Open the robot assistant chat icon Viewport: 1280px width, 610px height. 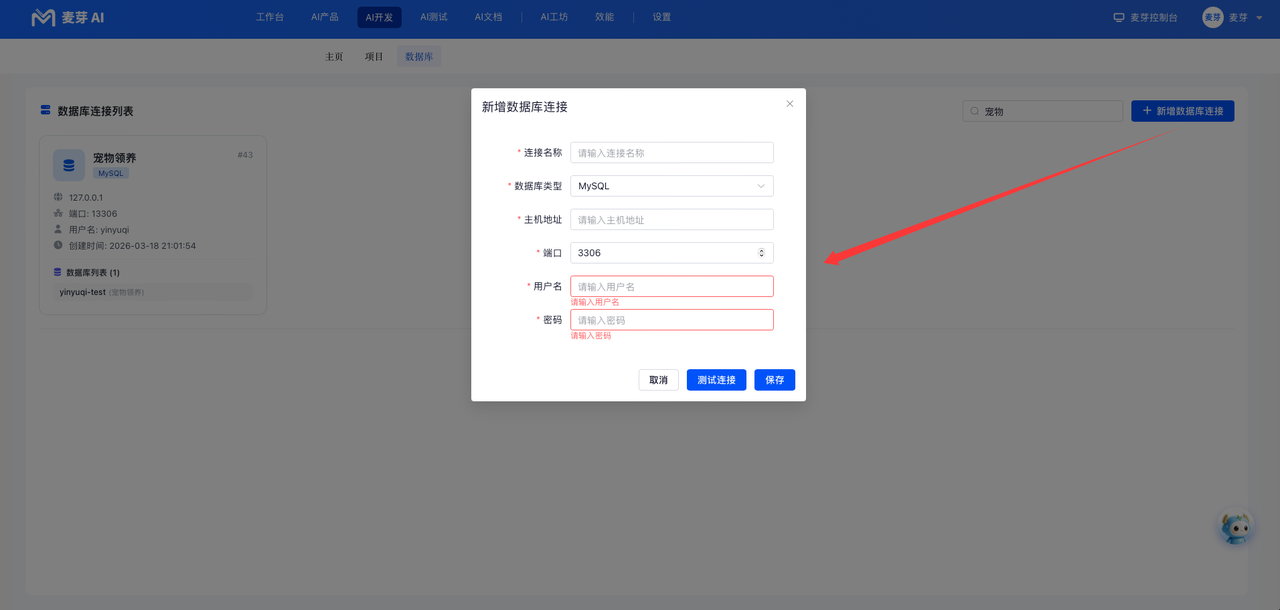click(1237, 527)
